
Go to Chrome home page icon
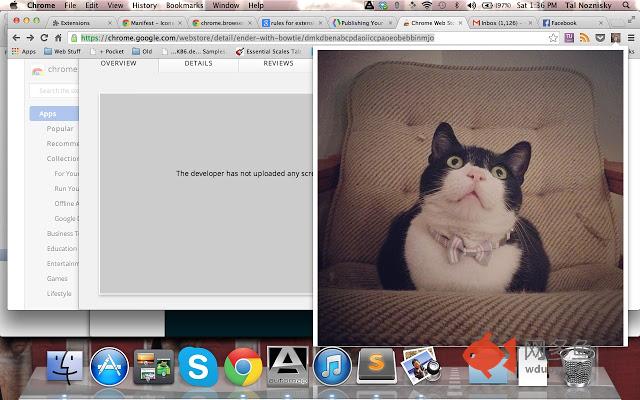point(58,38)
